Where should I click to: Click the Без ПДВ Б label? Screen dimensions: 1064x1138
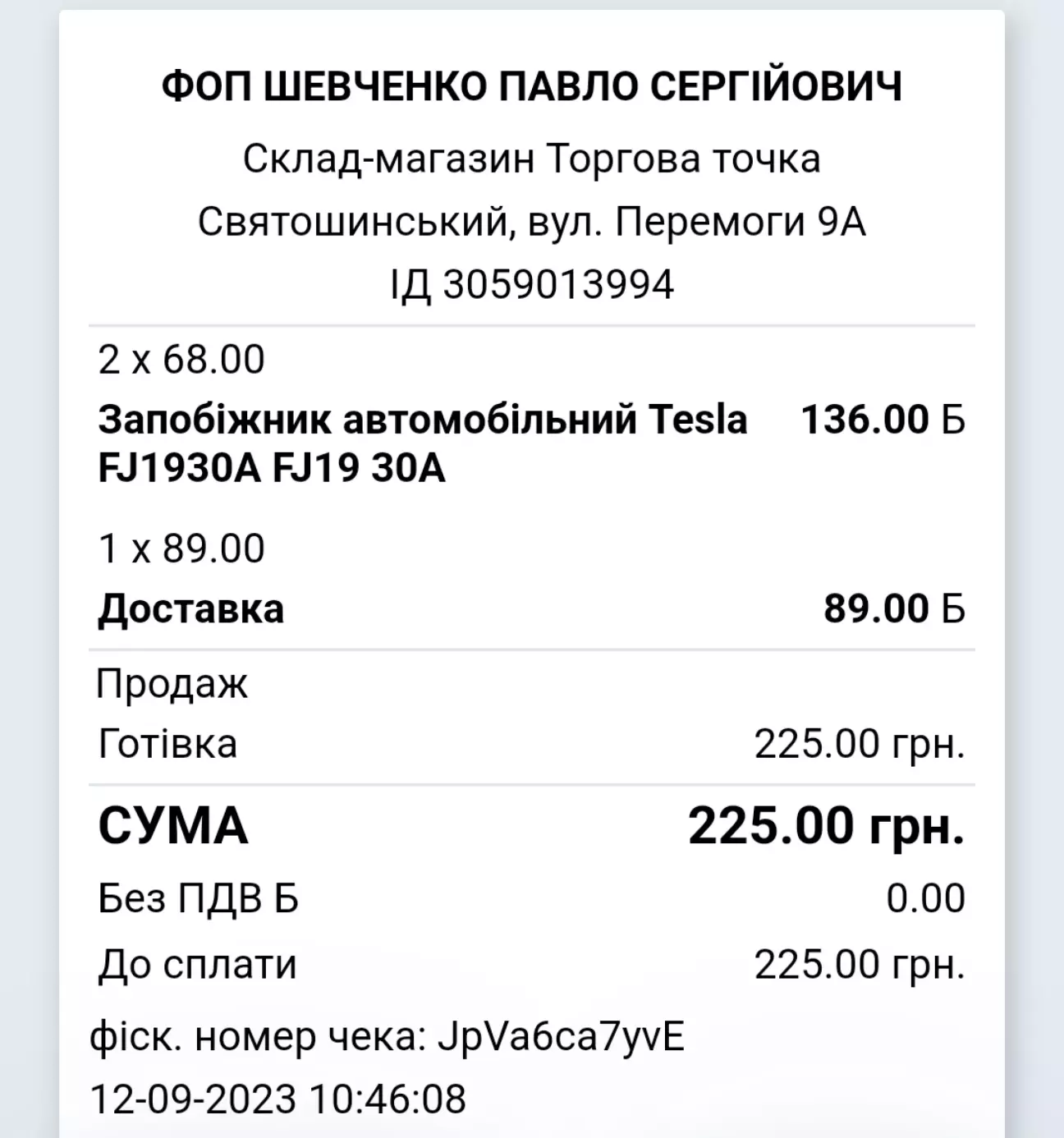click(198, 899)
